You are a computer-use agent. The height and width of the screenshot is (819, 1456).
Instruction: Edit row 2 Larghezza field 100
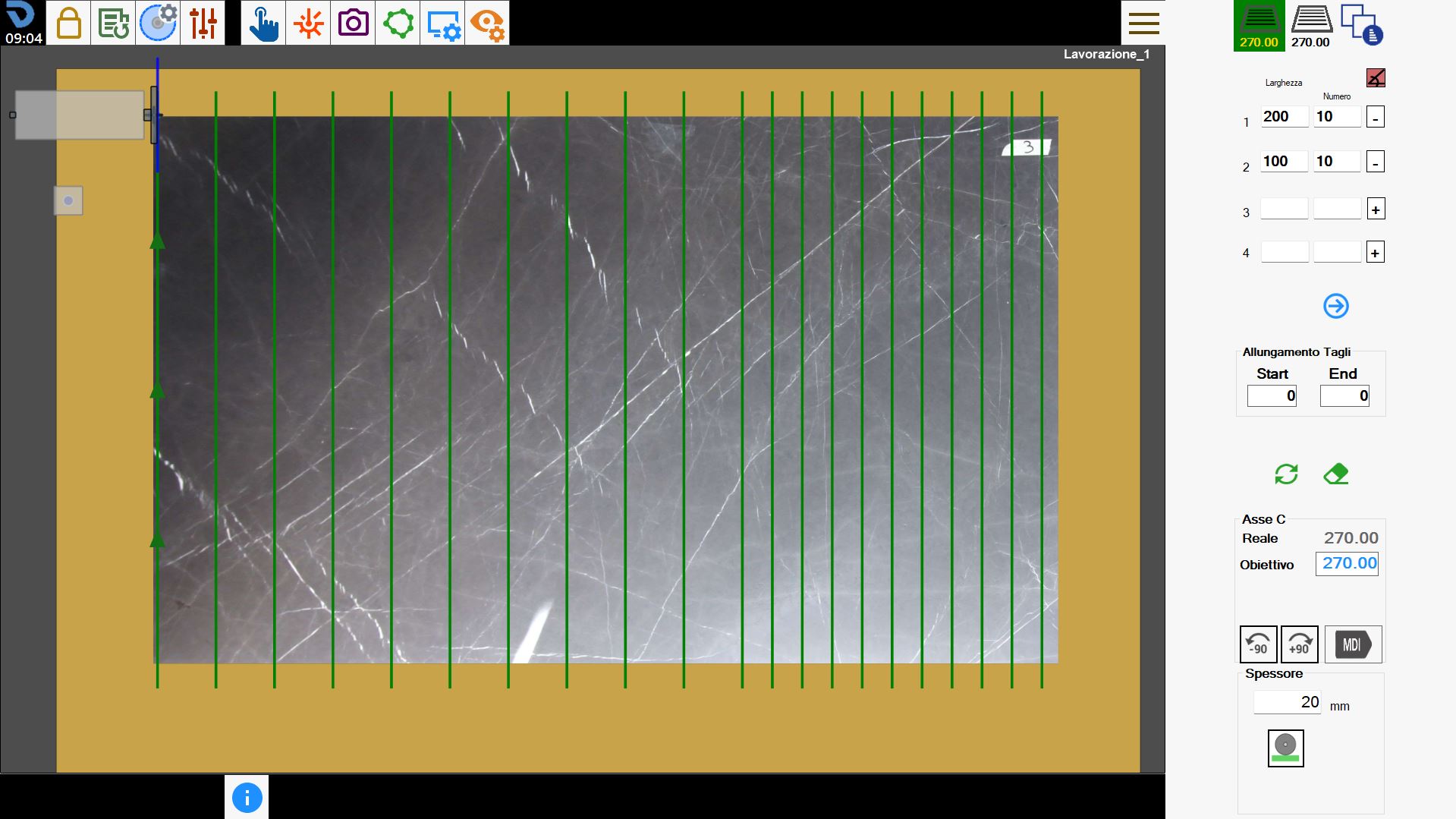click(1285, 161)
